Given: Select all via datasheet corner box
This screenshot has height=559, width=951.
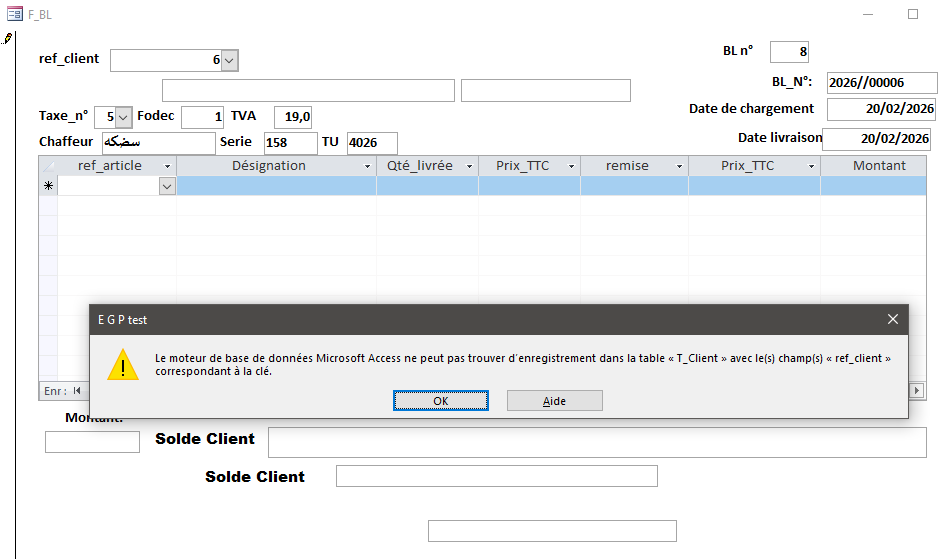Looking at the screenshot, I should click(x=48, y=166).
